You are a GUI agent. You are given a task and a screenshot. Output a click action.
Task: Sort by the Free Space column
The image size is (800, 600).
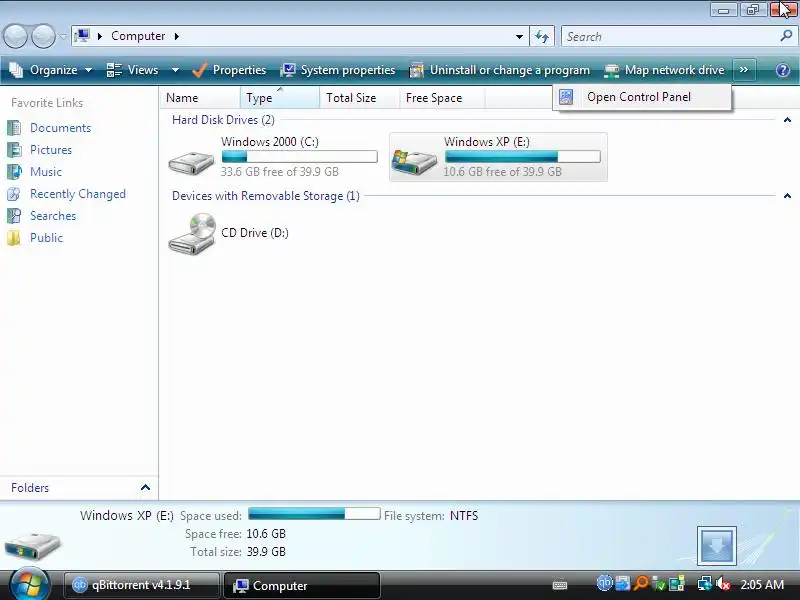[442, 97]
